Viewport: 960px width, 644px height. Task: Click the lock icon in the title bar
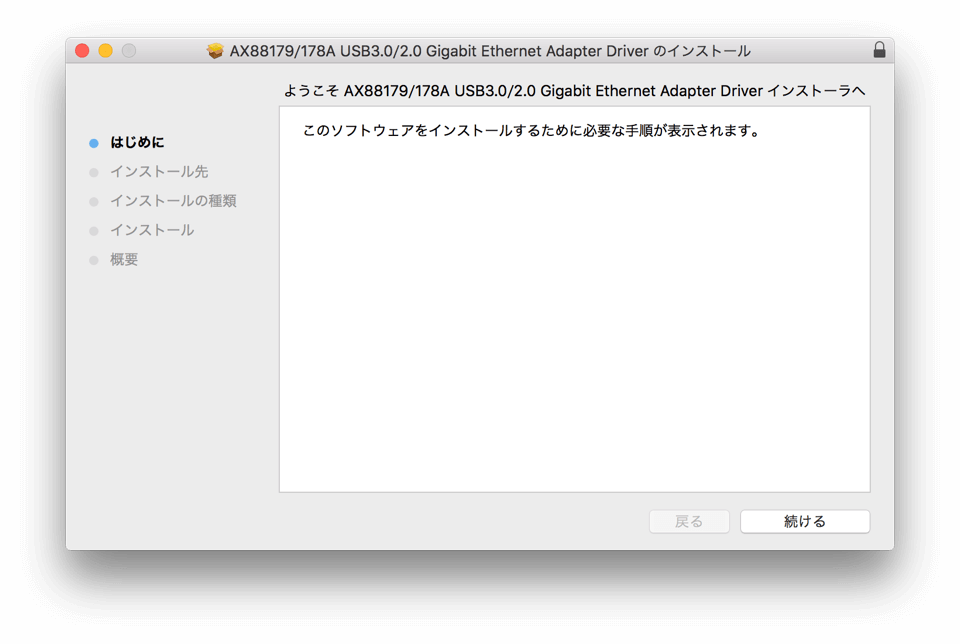[x=879, y=50]
